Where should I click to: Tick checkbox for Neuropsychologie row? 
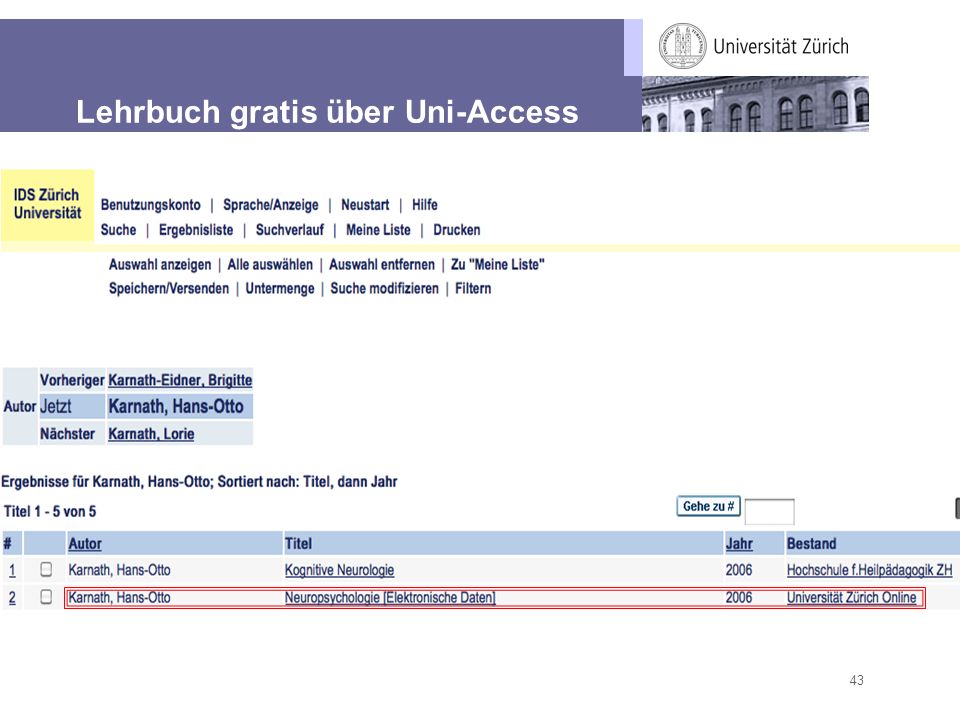click(46, 596)
